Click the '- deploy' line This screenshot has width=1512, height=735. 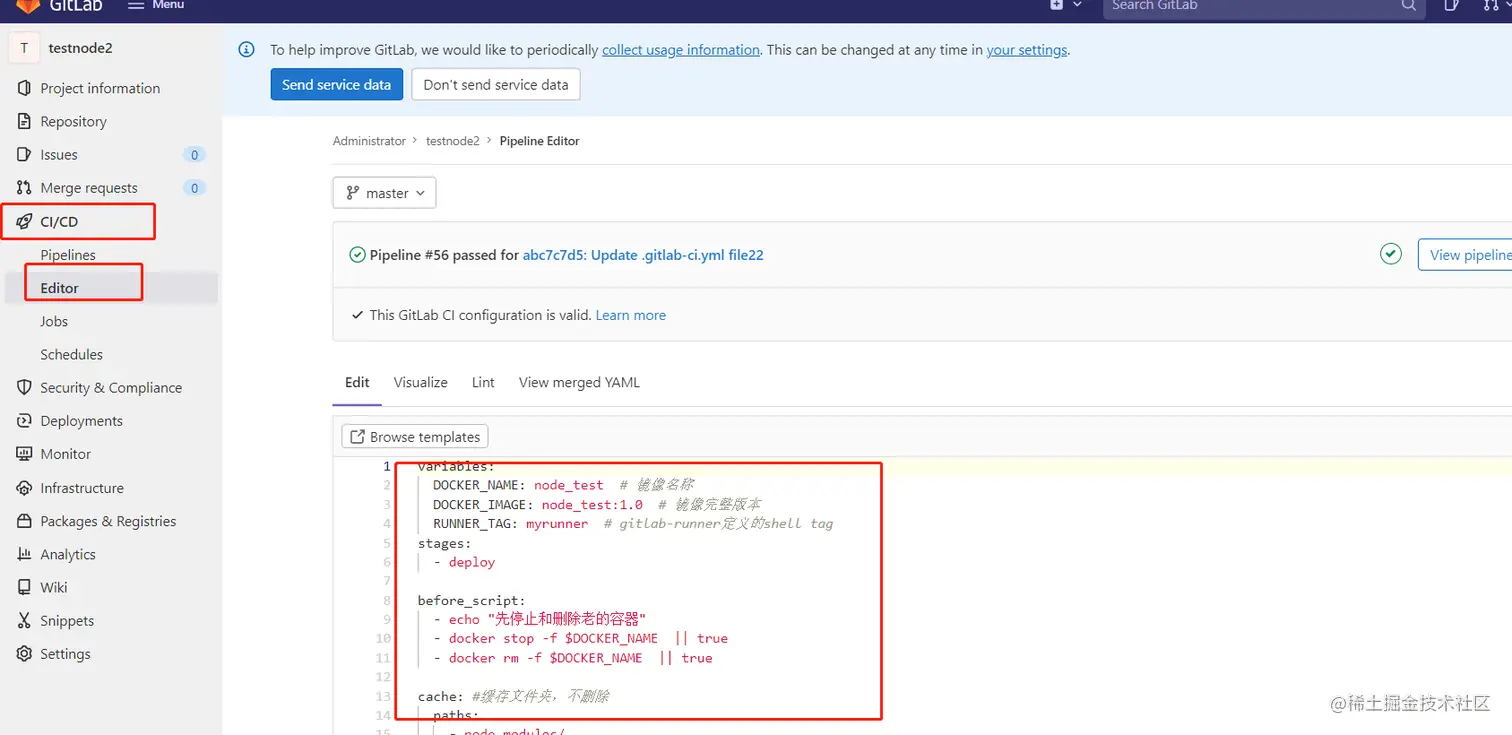pyautogui.click(x=465, y=562)
